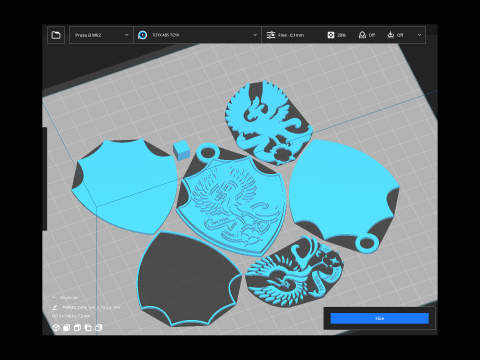This screenshot has height=360, width=480.
Task: Click the blue Slice button
Action: 380,318
